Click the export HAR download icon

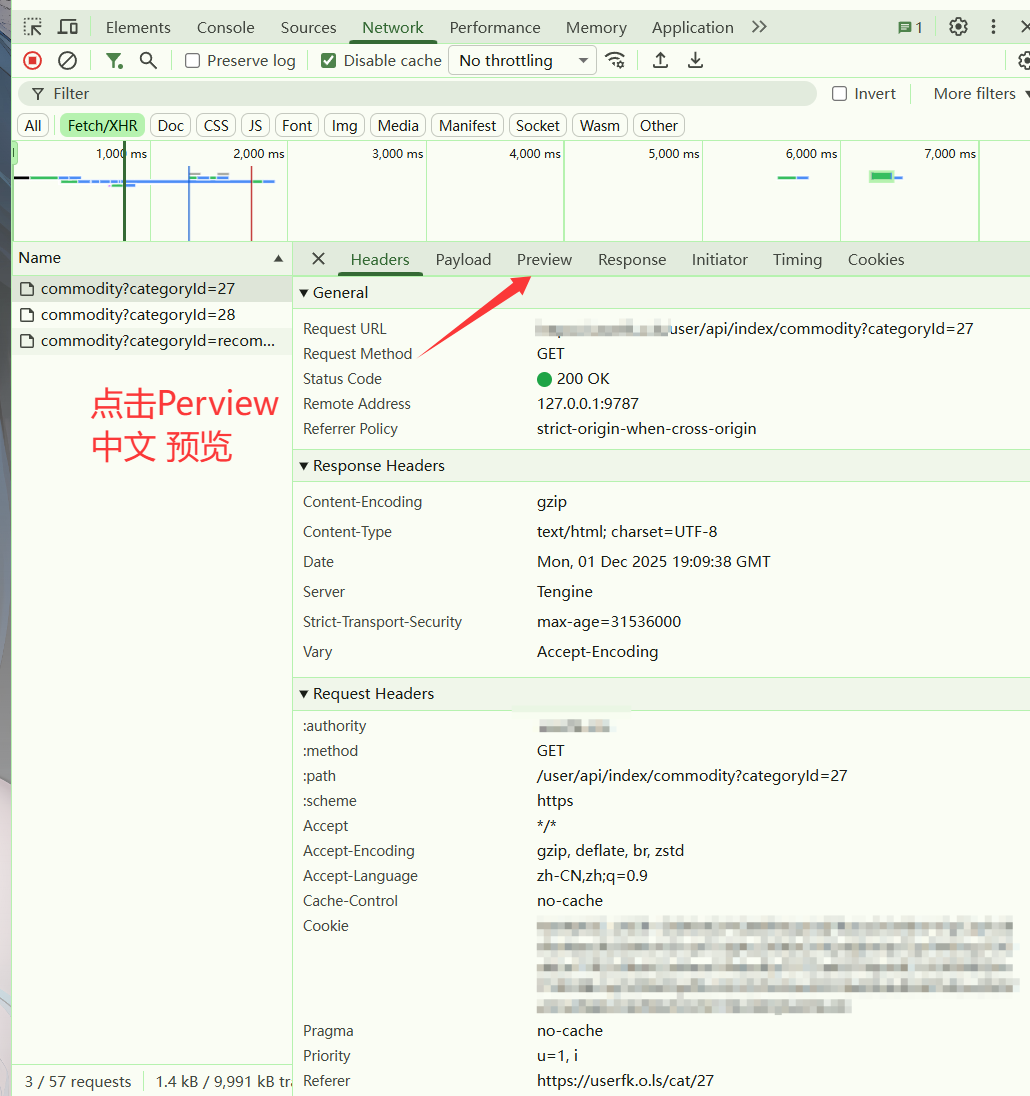pyautogui.click(x=695, y=61)
